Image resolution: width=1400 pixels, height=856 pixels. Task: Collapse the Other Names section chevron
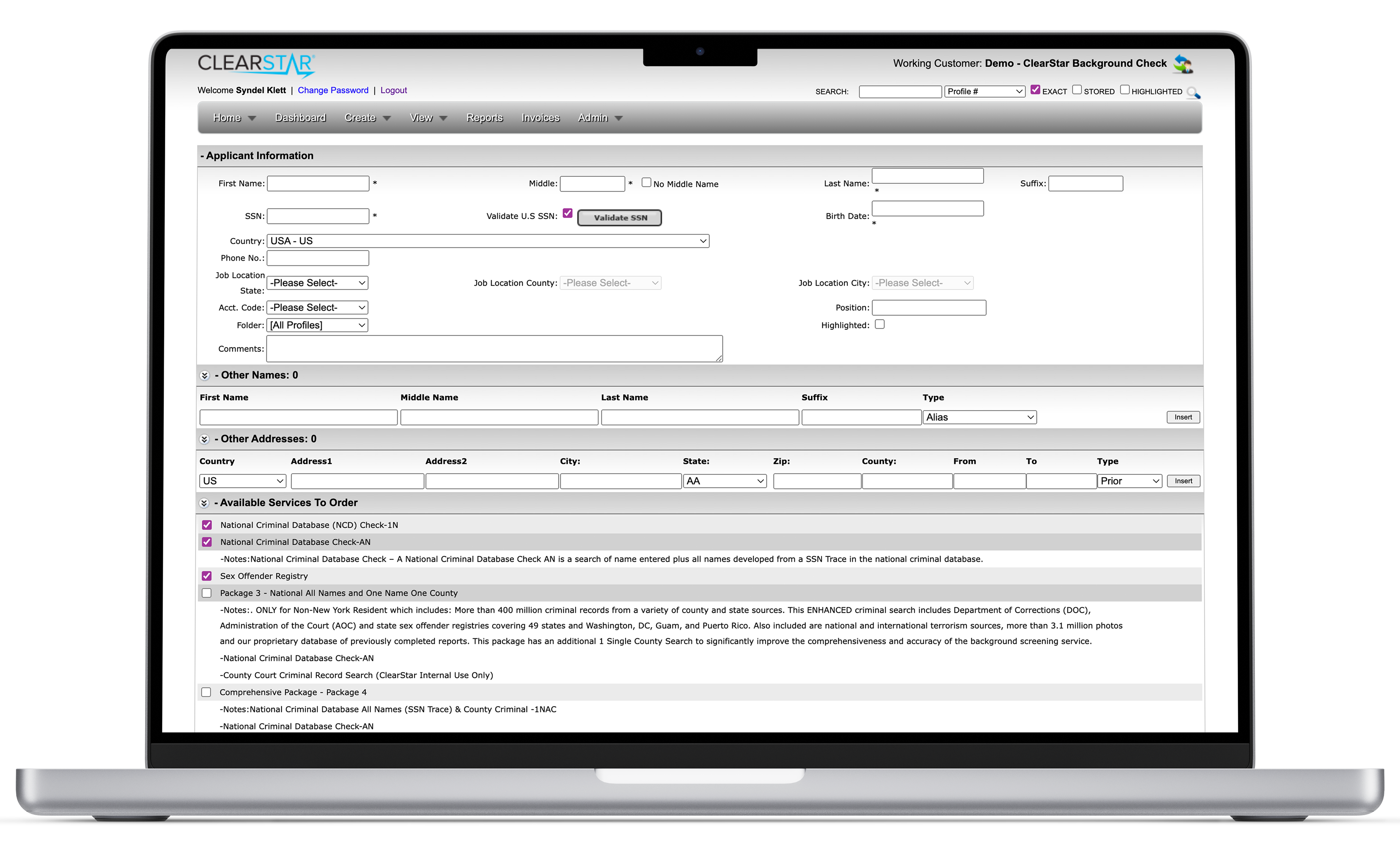tap(205, 375)
